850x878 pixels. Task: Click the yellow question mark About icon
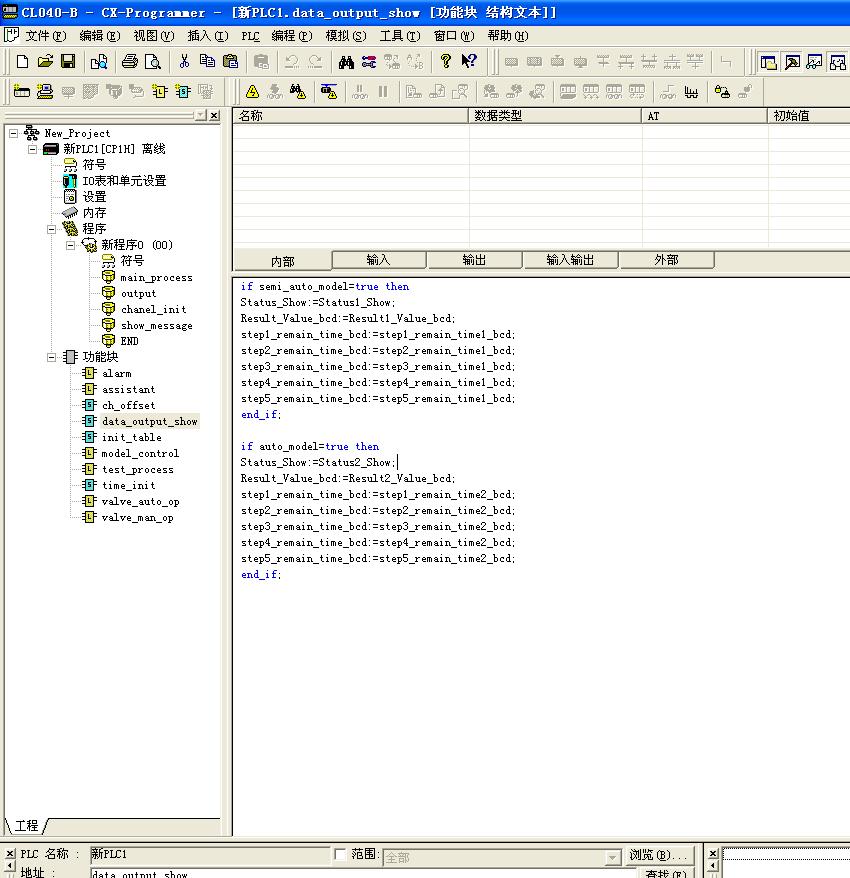point(446,62)
